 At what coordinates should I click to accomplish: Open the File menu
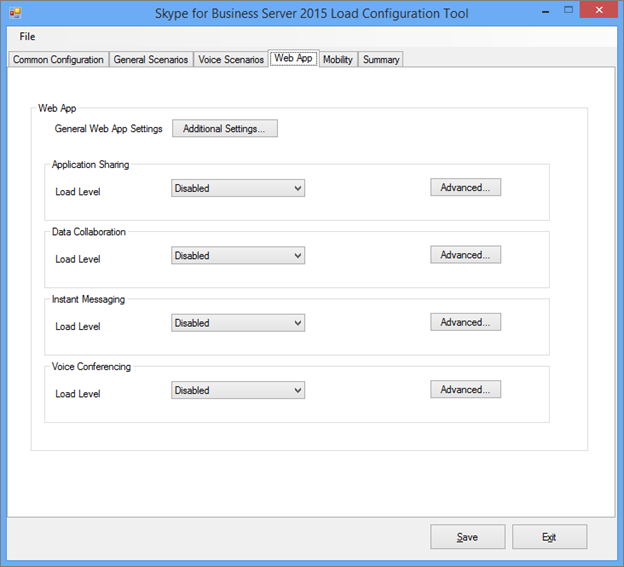tap(27, 37)
